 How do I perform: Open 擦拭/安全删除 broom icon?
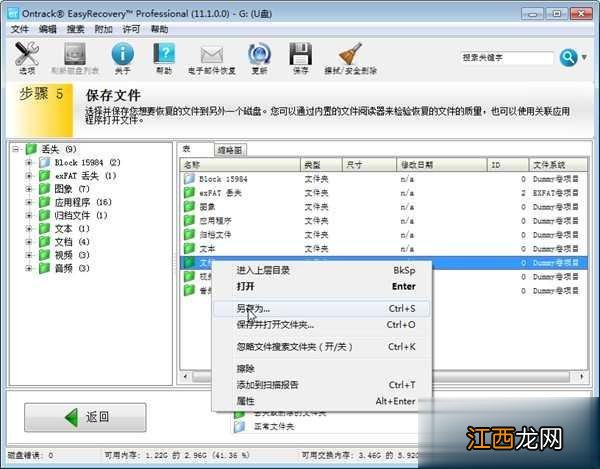350,54
